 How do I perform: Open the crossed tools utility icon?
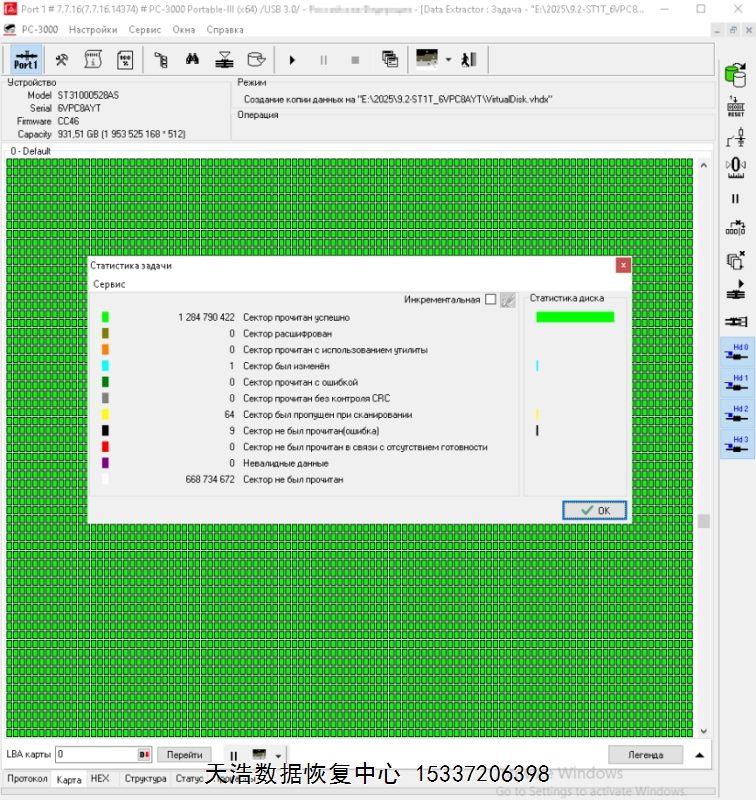click(61, 59)
